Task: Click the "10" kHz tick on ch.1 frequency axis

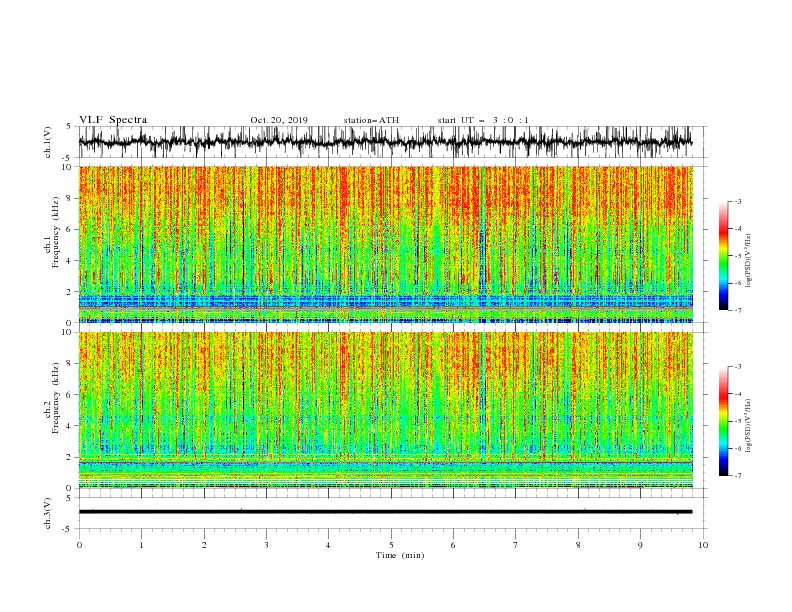Action: [x=67, y=167]
